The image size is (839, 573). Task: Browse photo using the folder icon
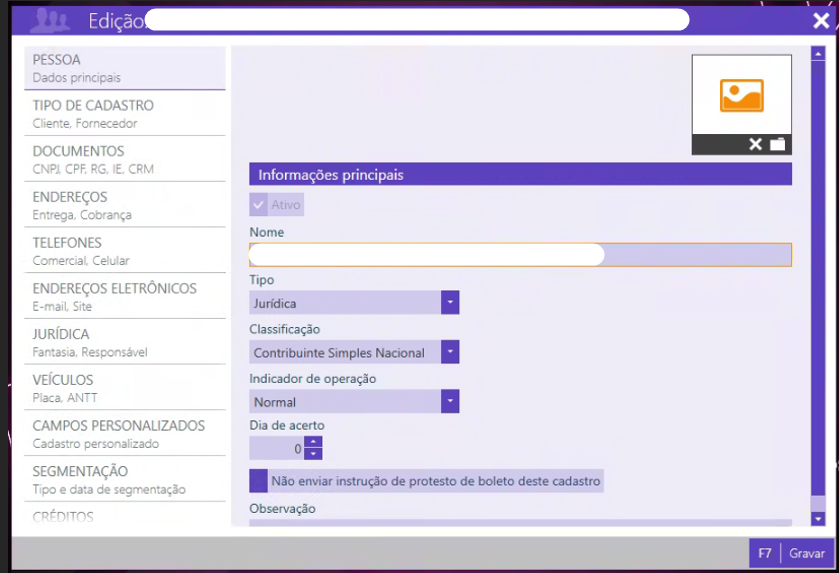[x=778, y=145]
